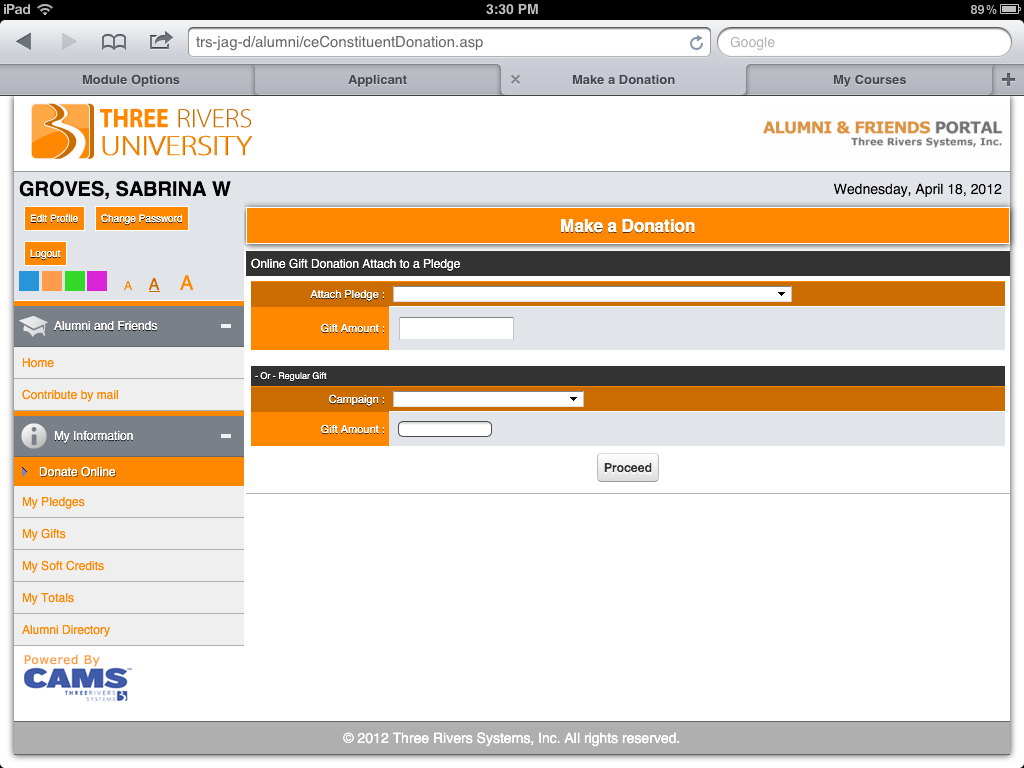Click the Three Rivers University logo
This screenshot has width=1024, height=768.
coord(141,132)
